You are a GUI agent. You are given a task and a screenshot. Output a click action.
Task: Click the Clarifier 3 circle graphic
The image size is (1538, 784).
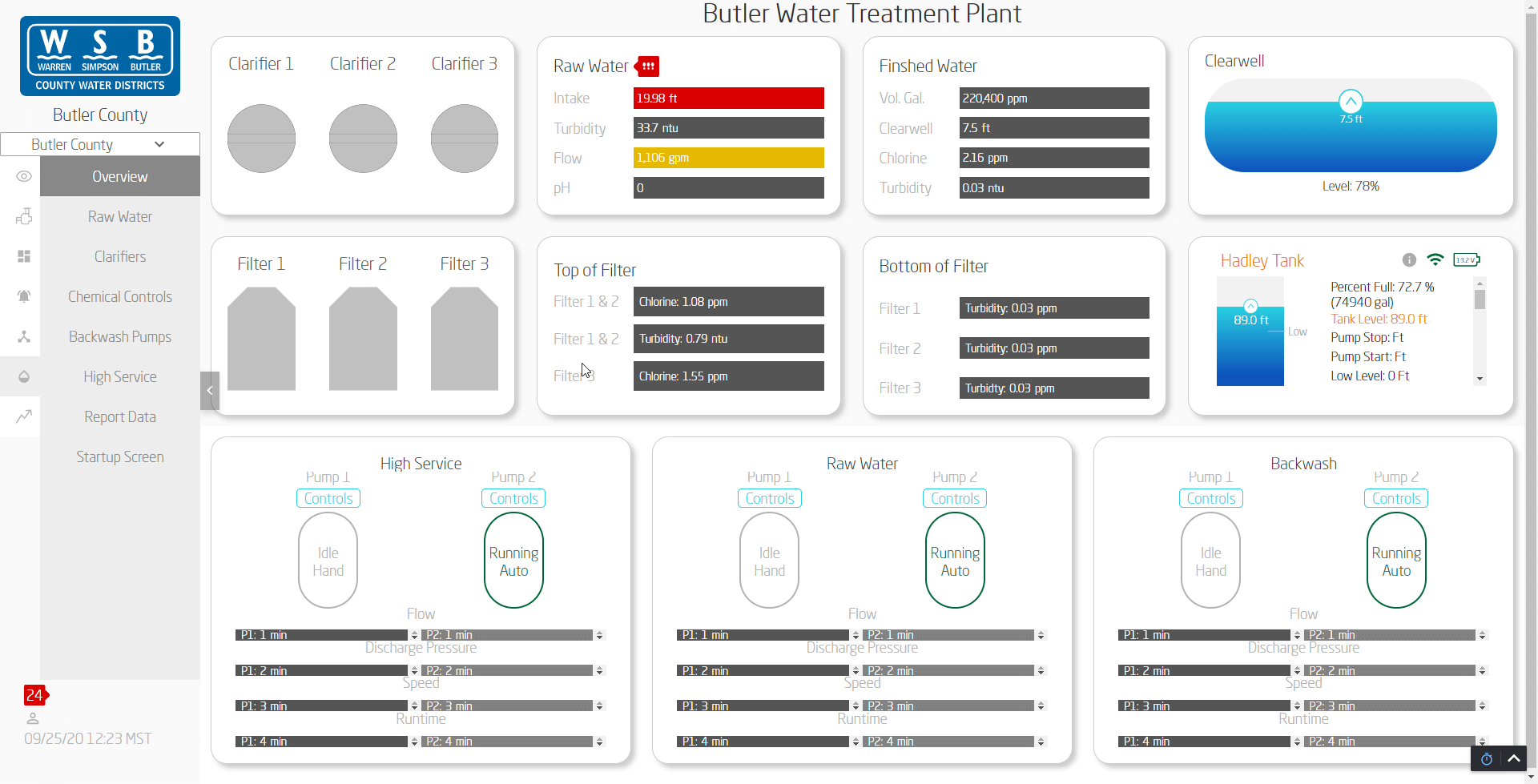[x=465, y=139]
